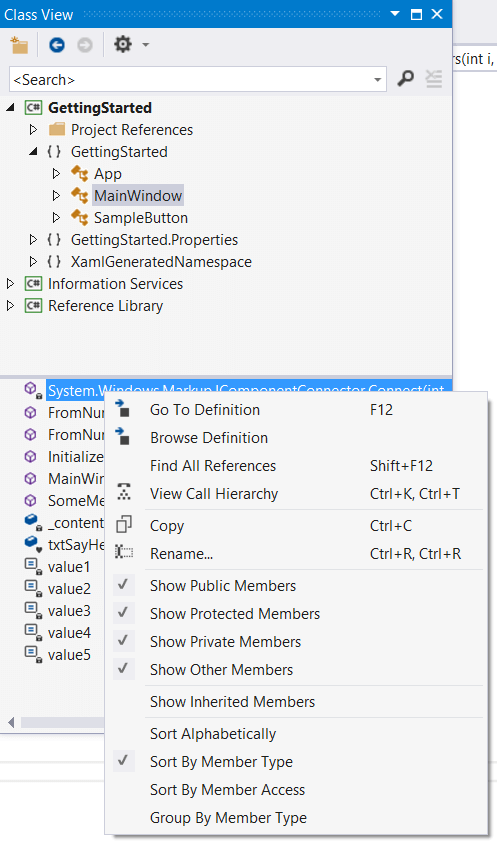This screenshot has width=497, height=845.
Task: Choose Rename... from the context menu
Action: tap(296, 553)
